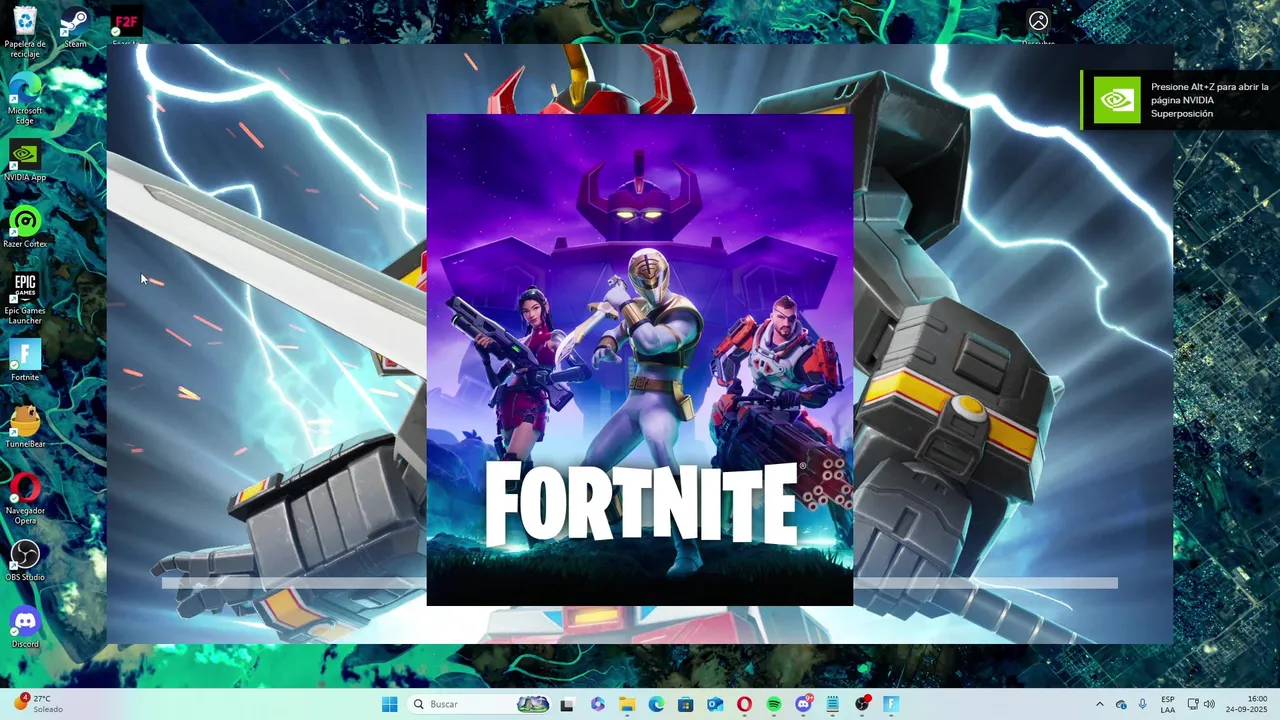This screenshot has width=1280, height=720.
Task: Select the TunnelBear desktop icon
Action: (25, 427)
